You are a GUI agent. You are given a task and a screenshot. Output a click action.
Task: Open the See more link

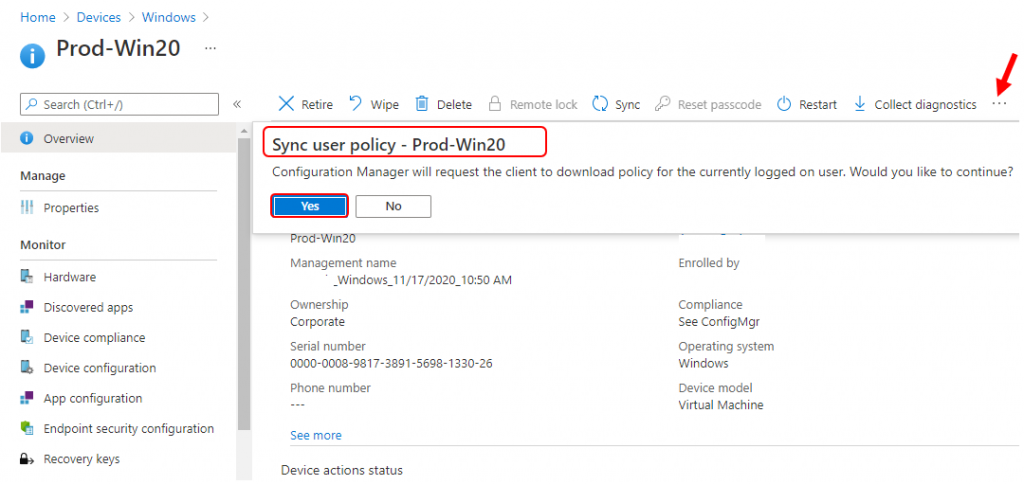coord(315,435)
